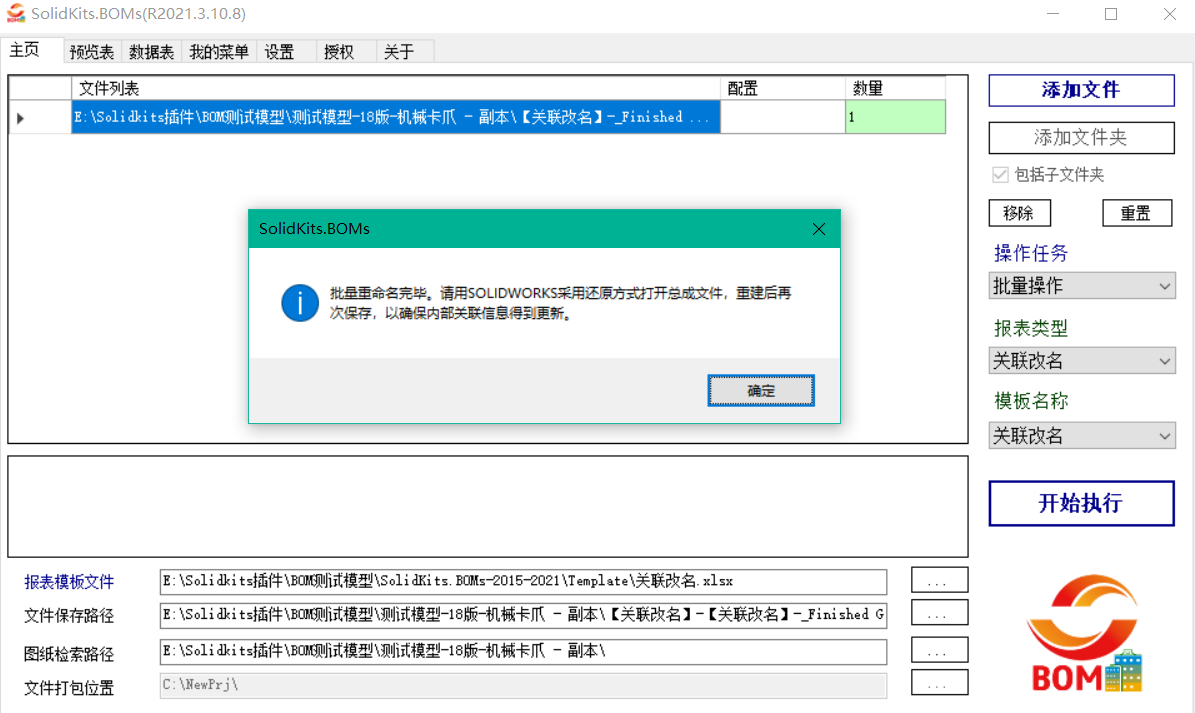
Task: Open the browse button for 文件打包位置
Action: (x=938, y=683)
